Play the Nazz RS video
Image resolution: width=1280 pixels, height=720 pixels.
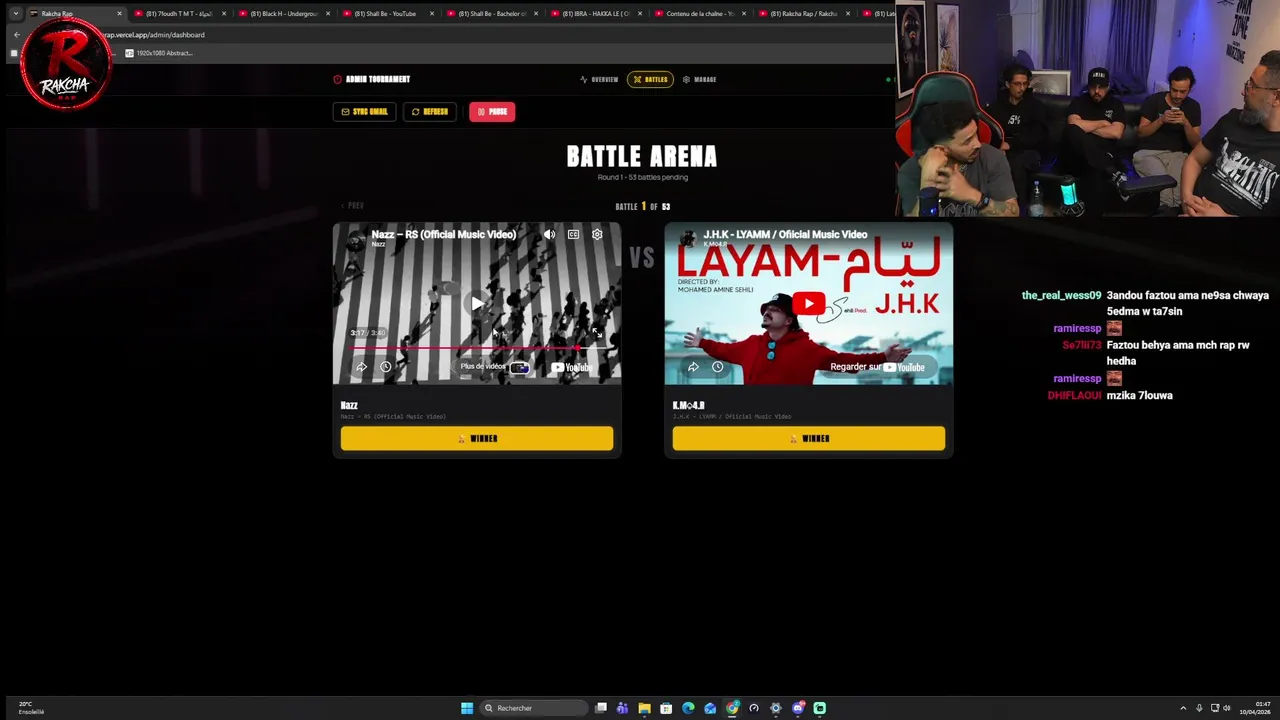pyautogui.click(x=477, y=303)
